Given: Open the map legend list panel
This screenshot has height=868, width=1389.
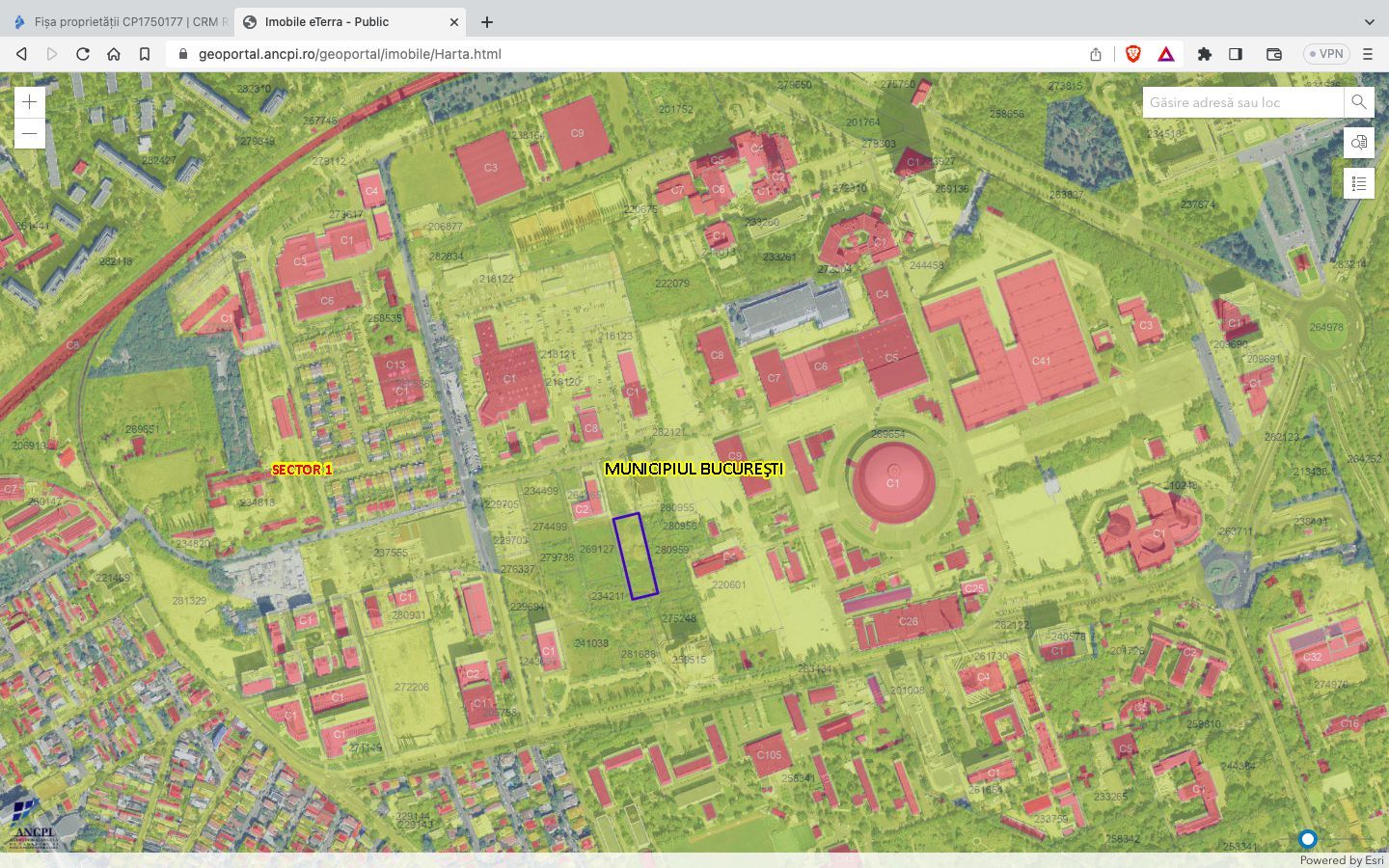Looking at the screenshot, I should point(1358,183).
